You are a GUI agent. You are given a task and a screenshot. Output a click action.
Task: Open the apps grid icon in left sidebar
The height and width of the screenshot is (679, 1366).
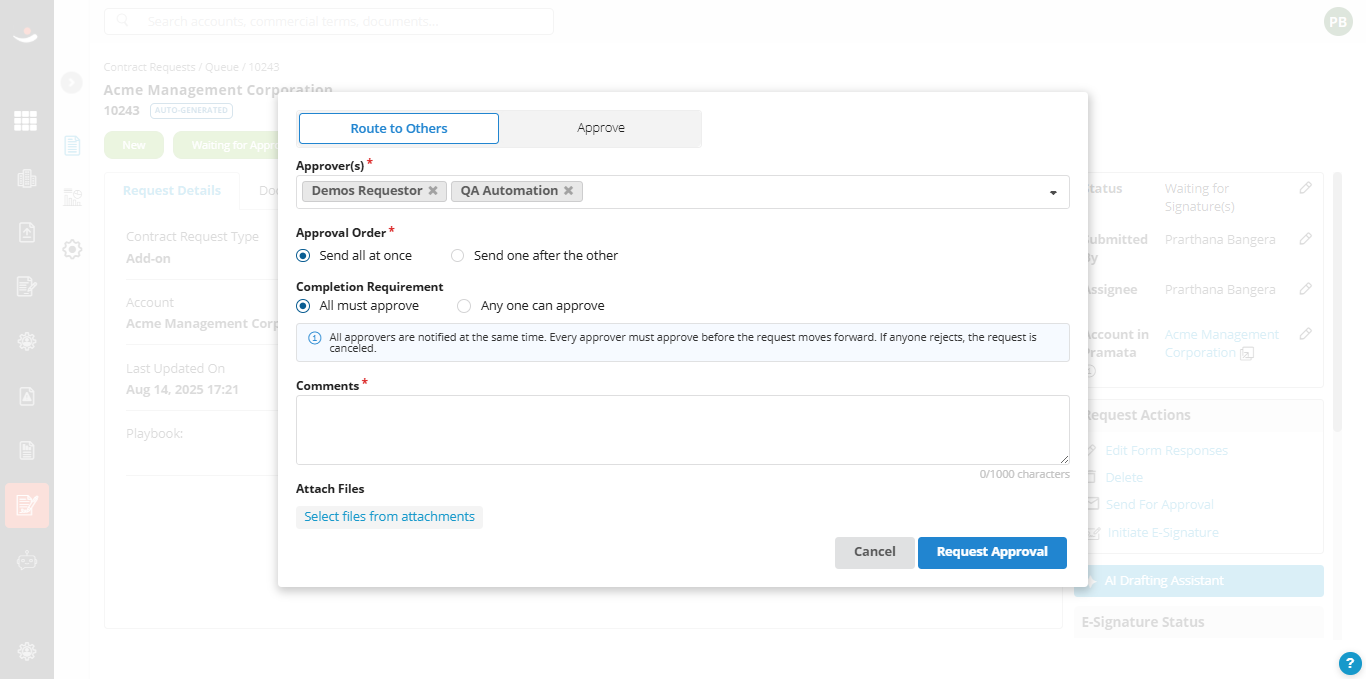26,121
